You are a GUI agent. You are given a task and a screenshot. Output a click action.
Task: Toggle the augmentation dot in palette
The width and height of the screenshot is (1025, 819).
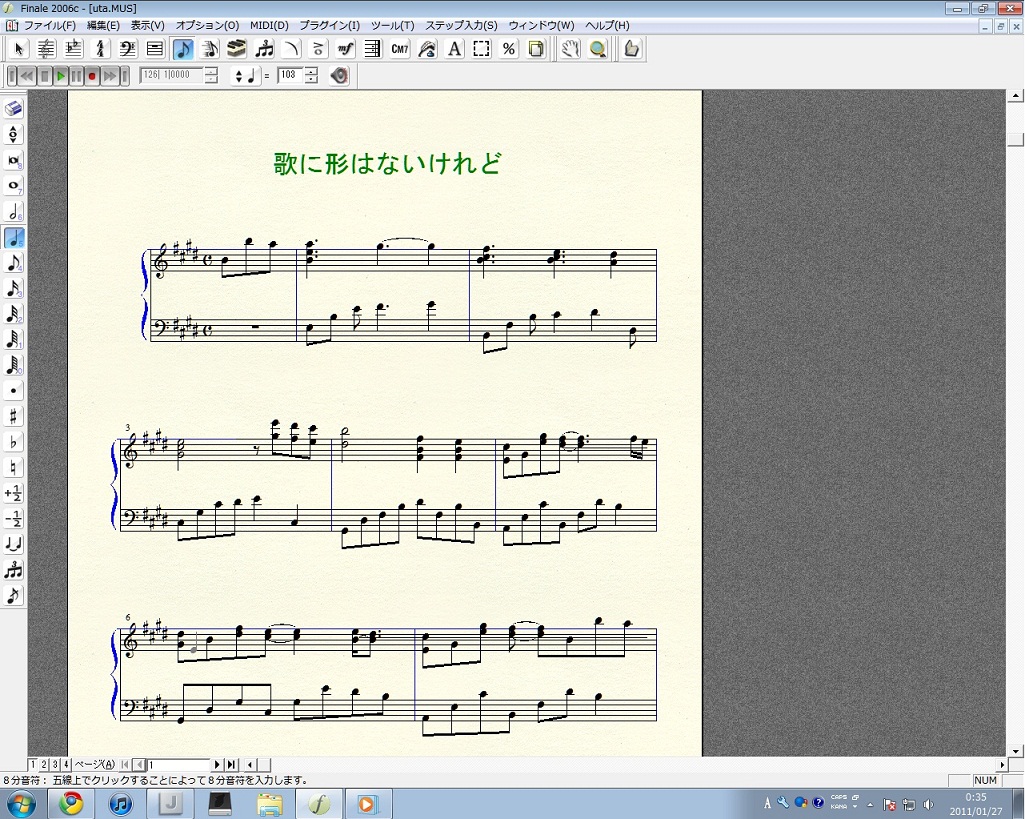point(14,391)
